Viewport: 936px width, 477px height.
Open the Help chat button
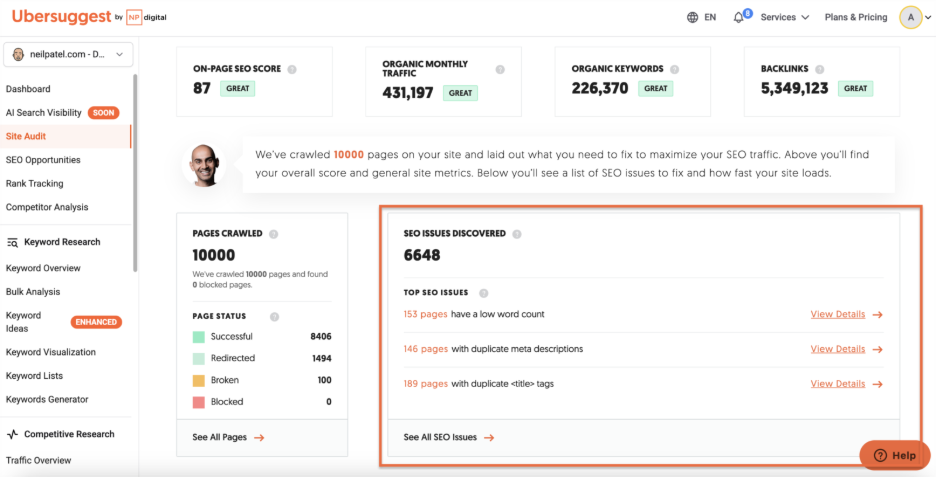(894, 456)
